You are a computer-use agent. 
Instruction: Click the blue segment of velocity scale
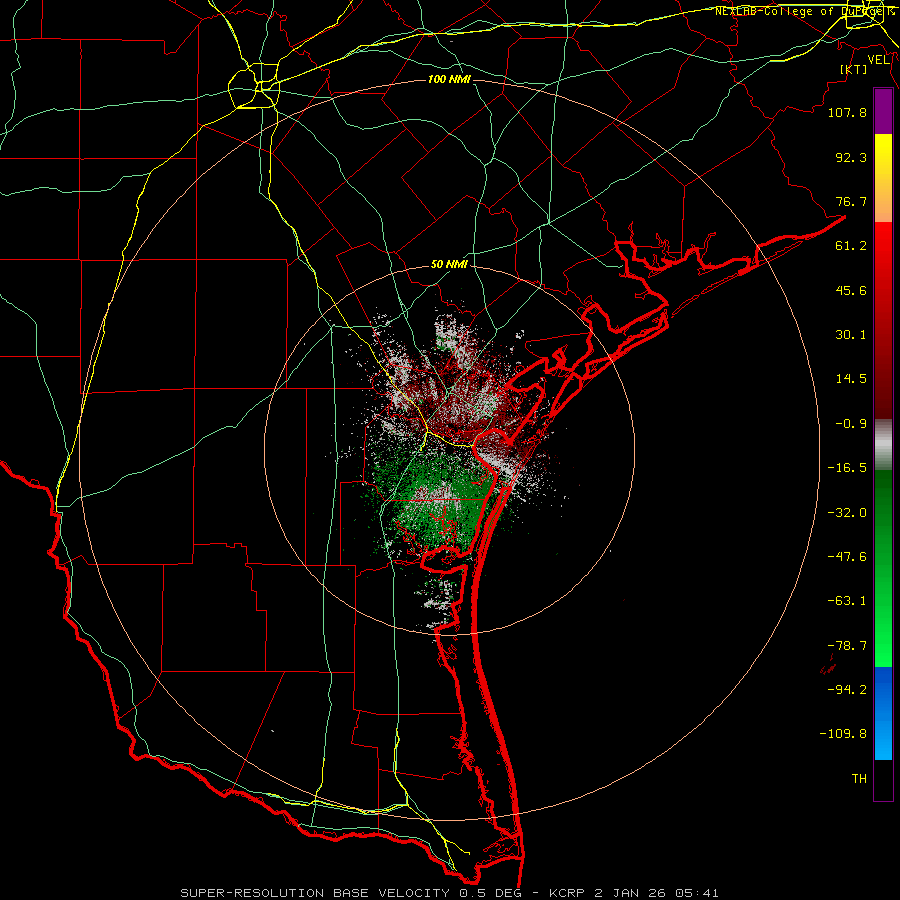883,713
